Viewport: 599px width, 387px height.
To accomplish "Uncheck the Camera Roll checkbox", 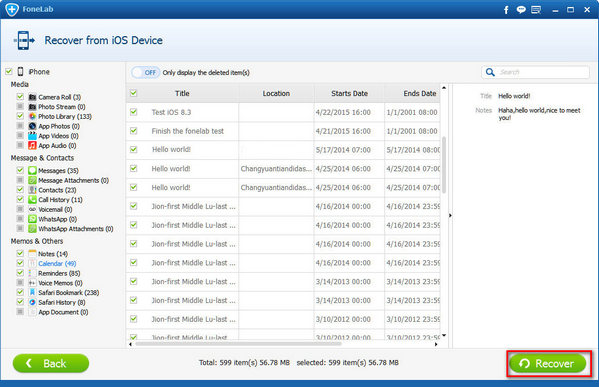I will [x=20, y=97].
